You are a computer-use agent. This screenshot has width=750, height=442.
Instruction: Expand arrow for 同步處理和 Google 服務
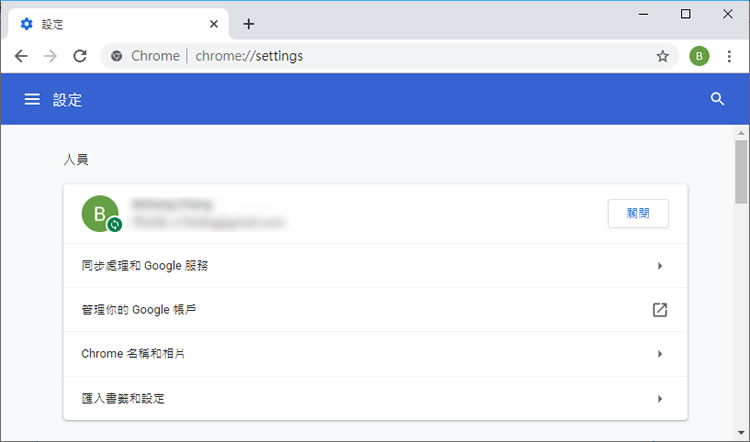click(x=660, y=266)
